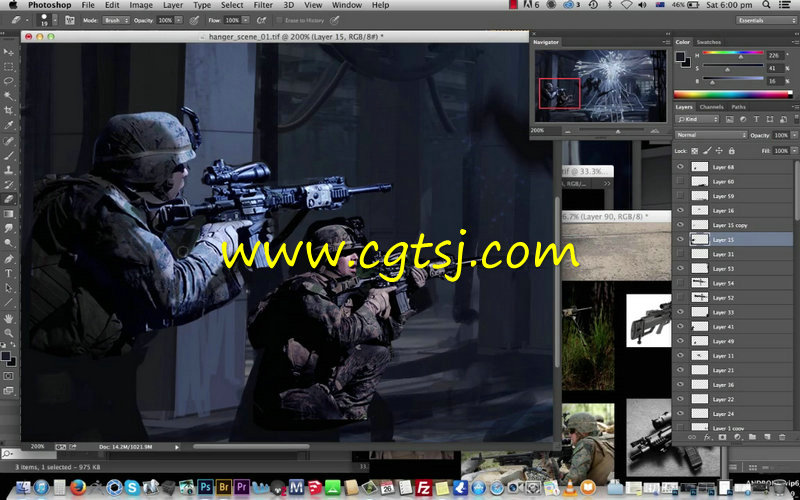
Task: Hide Layer 15 copy with its eye icon
Action: [680, 224]
